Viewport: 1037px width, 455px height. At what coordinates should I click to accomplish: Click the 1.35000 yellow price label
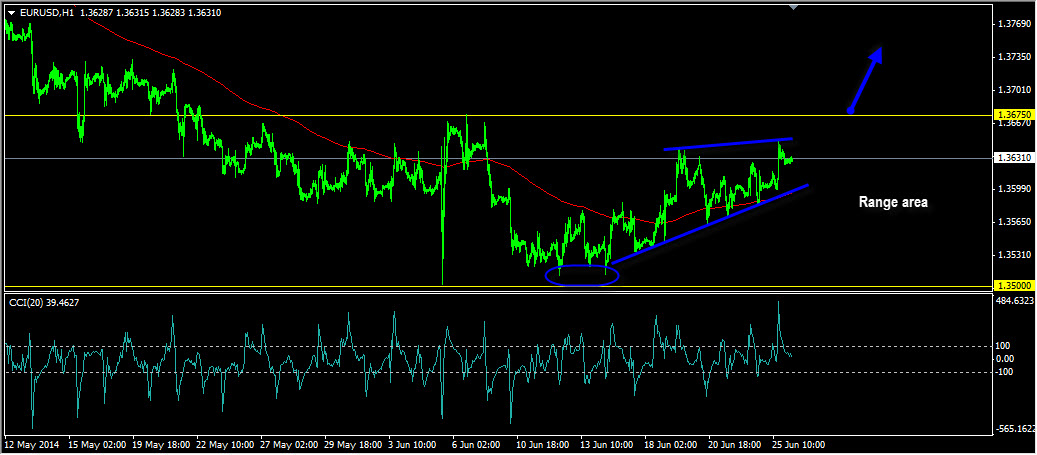click(x=1013, y=286)
